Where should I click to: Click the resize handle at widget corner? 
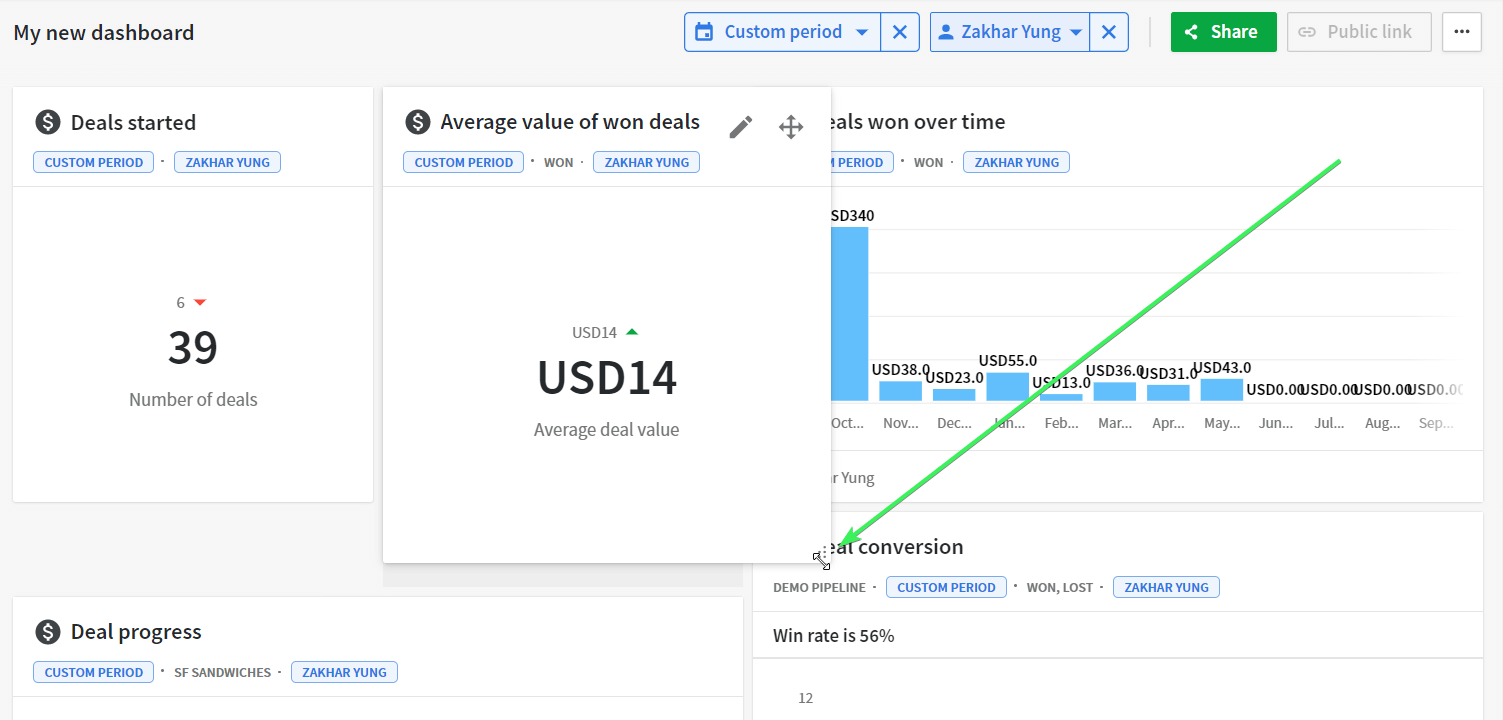click(822, 559)
